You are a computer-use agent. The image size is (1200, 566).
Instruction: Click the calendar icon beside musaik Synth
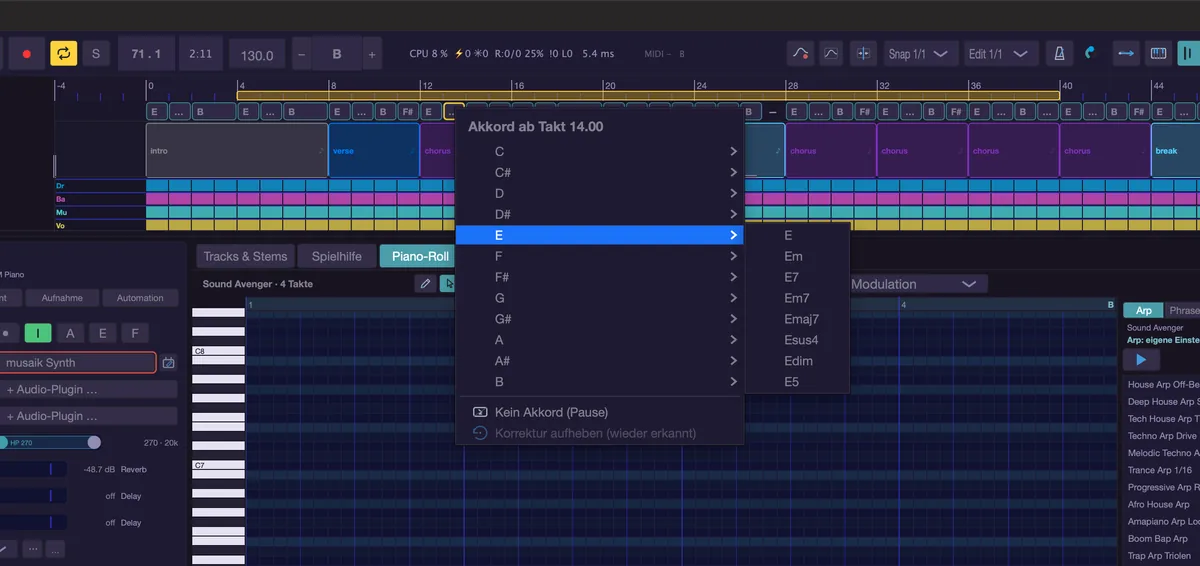pos(169,363)
